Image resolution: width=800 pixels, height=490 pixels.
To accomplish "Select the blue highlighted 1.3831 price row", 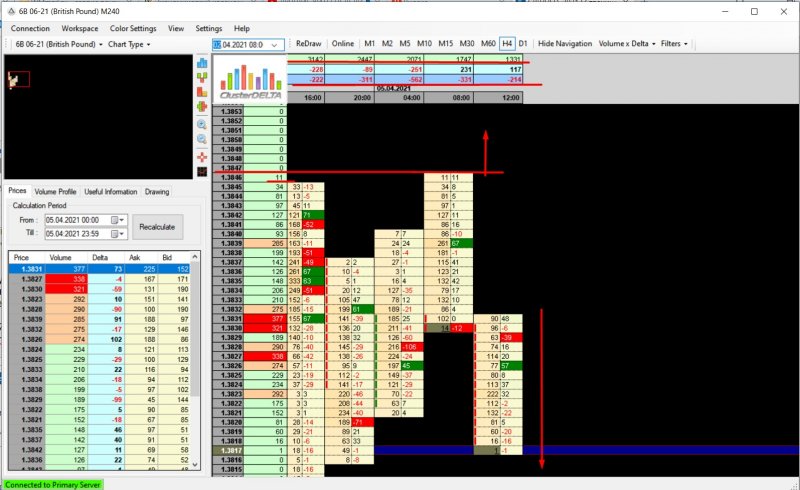I will (x=100, y=269).
